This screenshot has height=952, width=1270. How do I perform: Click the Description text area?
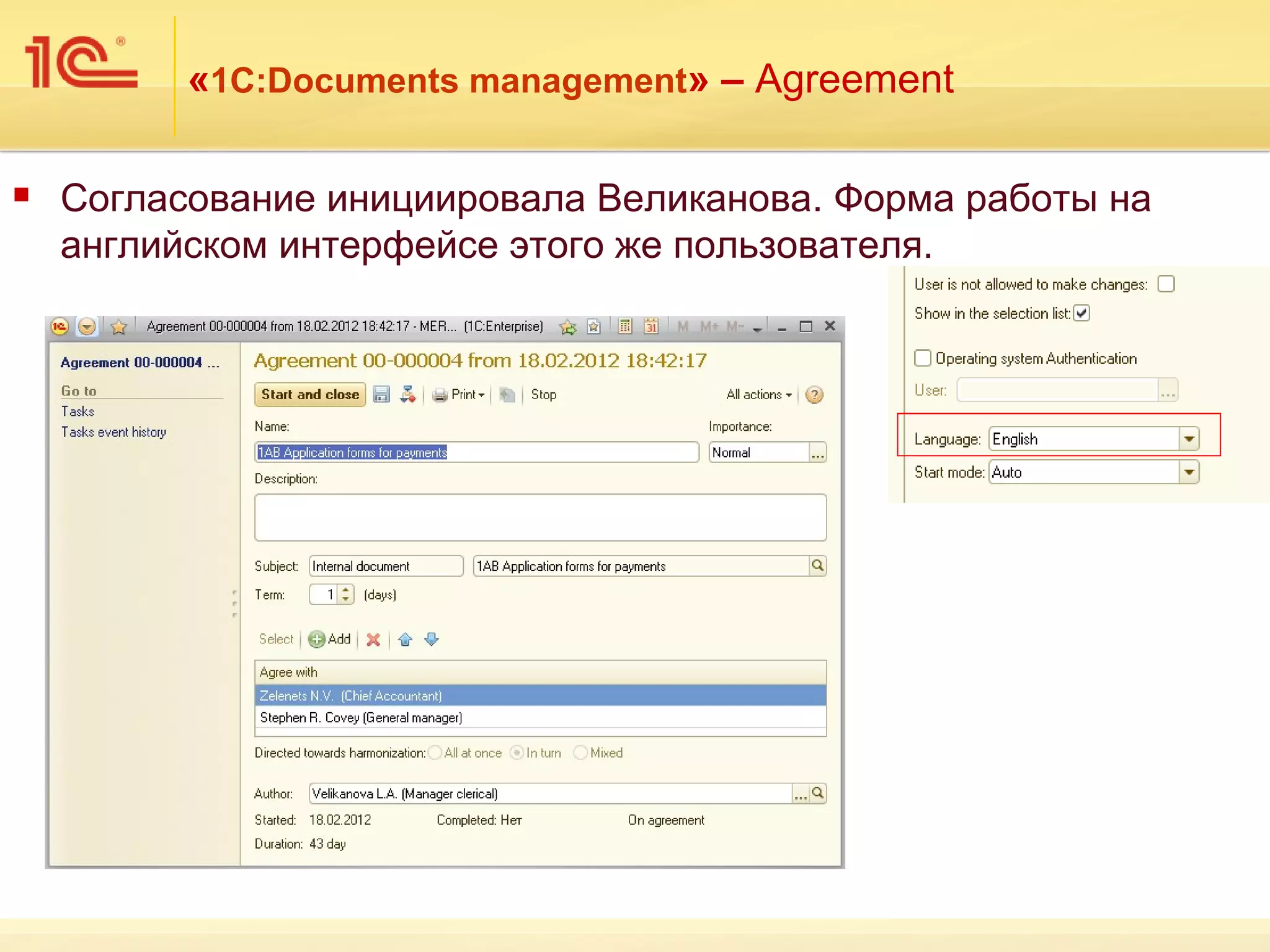tap(540, 518)
